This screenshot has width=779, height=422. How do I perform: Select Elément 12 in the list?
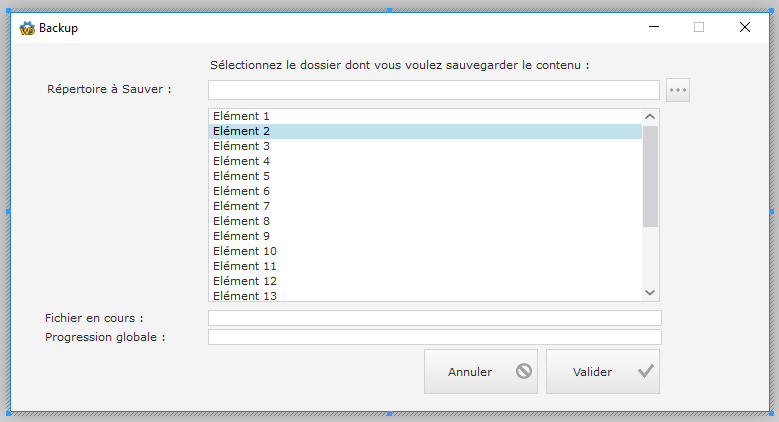245,281
